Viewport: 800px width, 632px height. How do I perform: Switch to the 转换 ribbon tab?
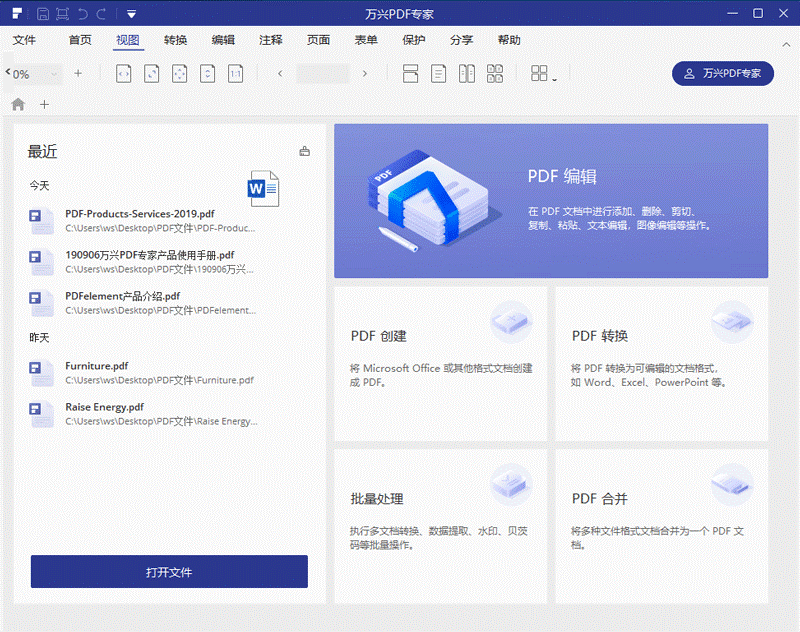174,40
